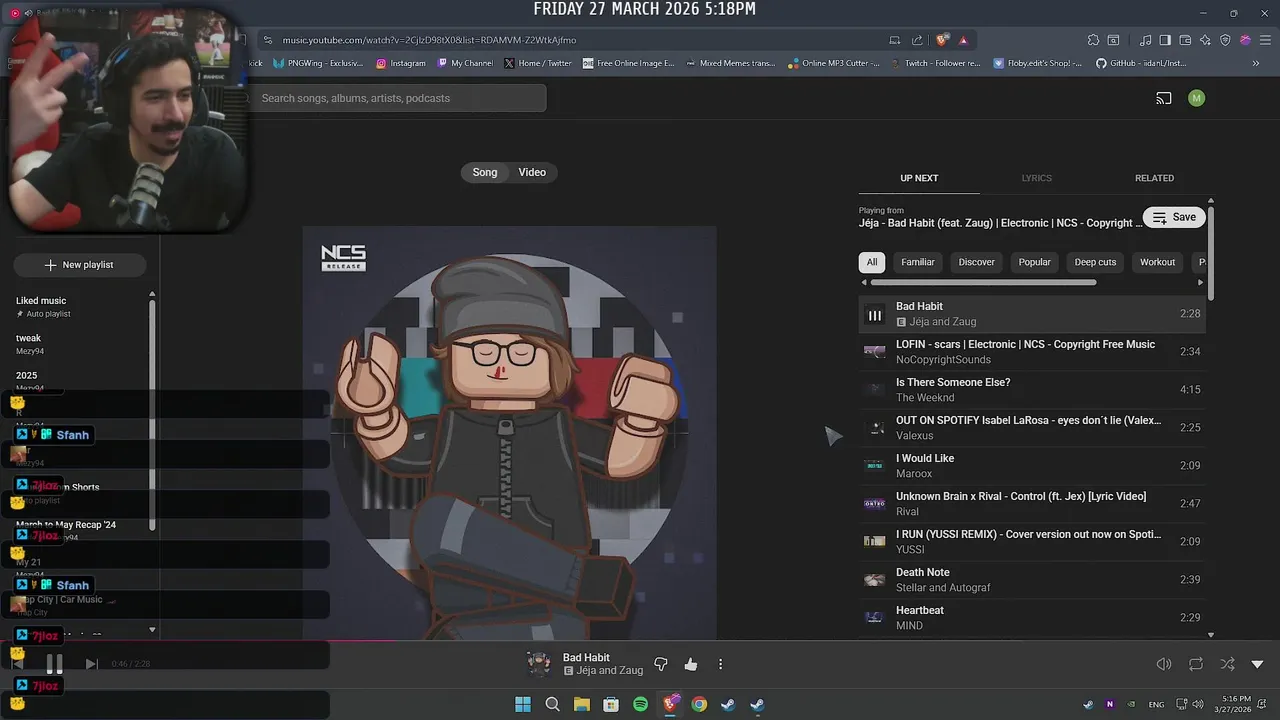The height and width of the screenshot is (720, 1280).
Task: Select the Deep cuts filter chip
Action: pyautogui.click(x=1095, y=262)
